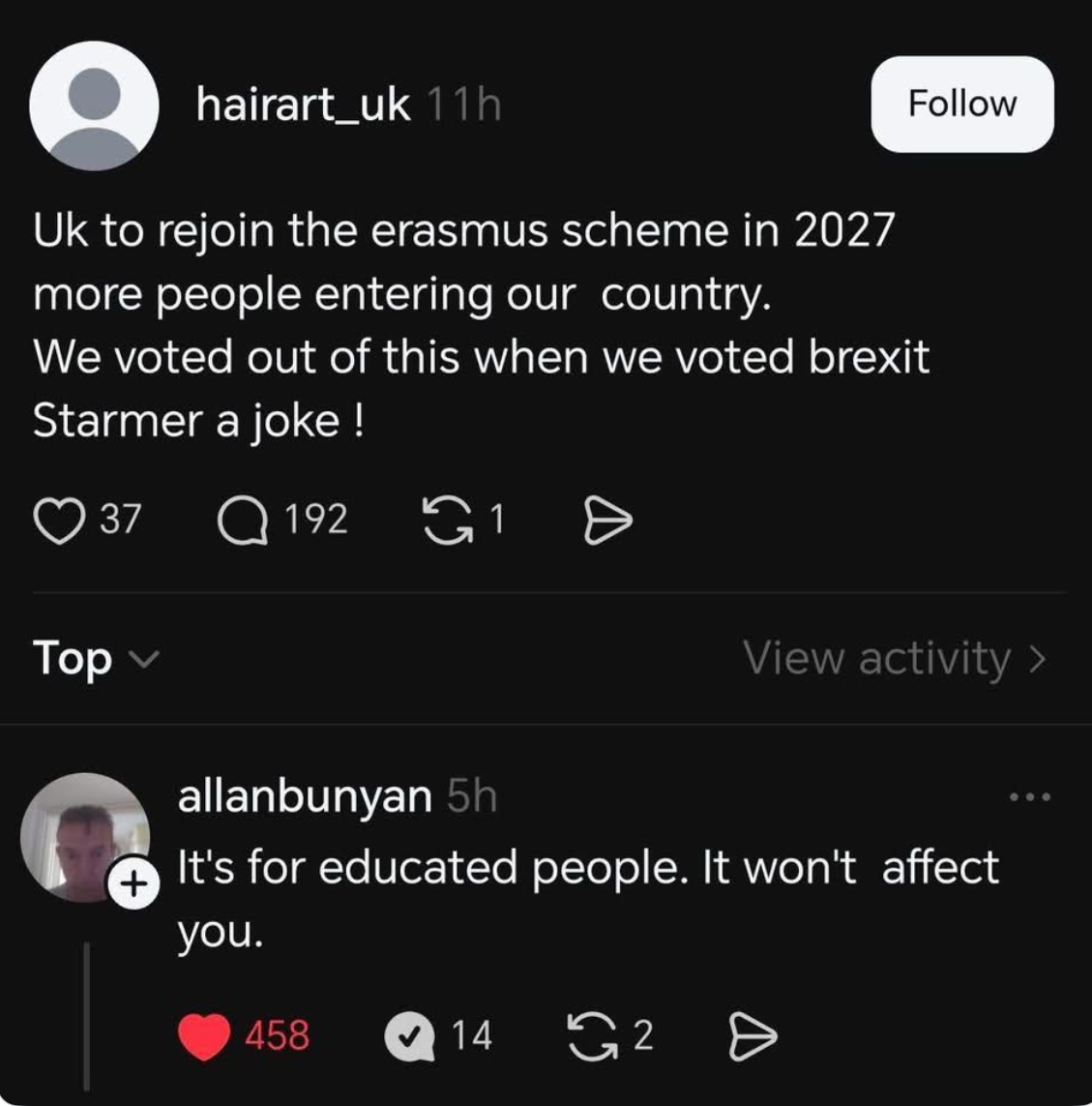Open the three-dot menu on allanbunyan's reply

1028,797
